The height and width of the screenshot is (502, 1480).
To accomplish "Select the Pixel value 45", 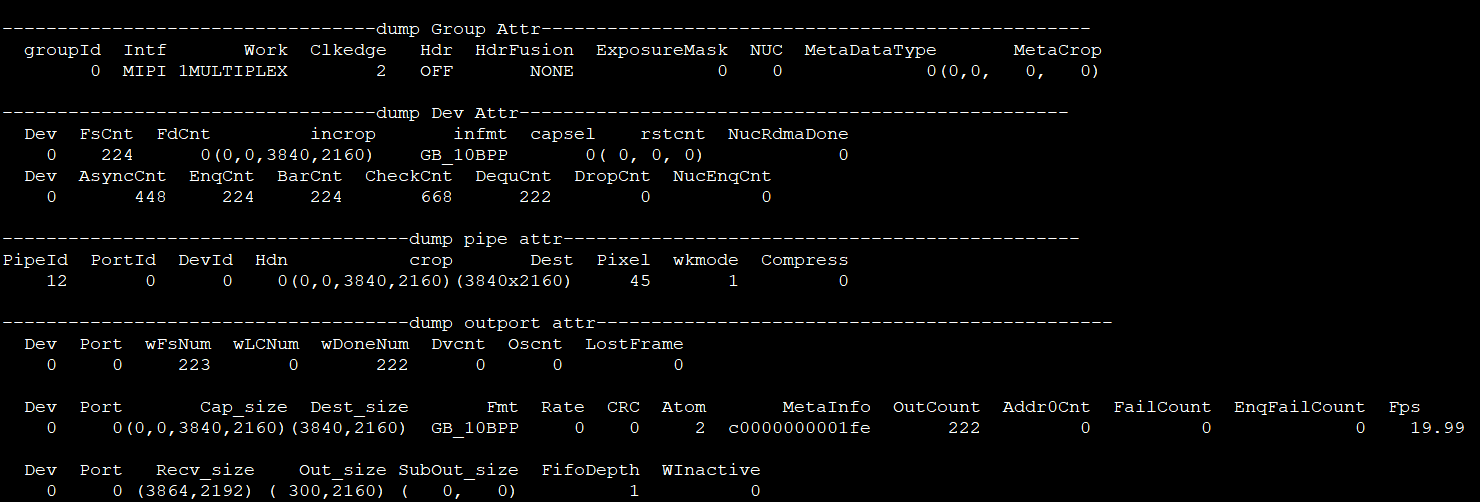I will (639, 281).
